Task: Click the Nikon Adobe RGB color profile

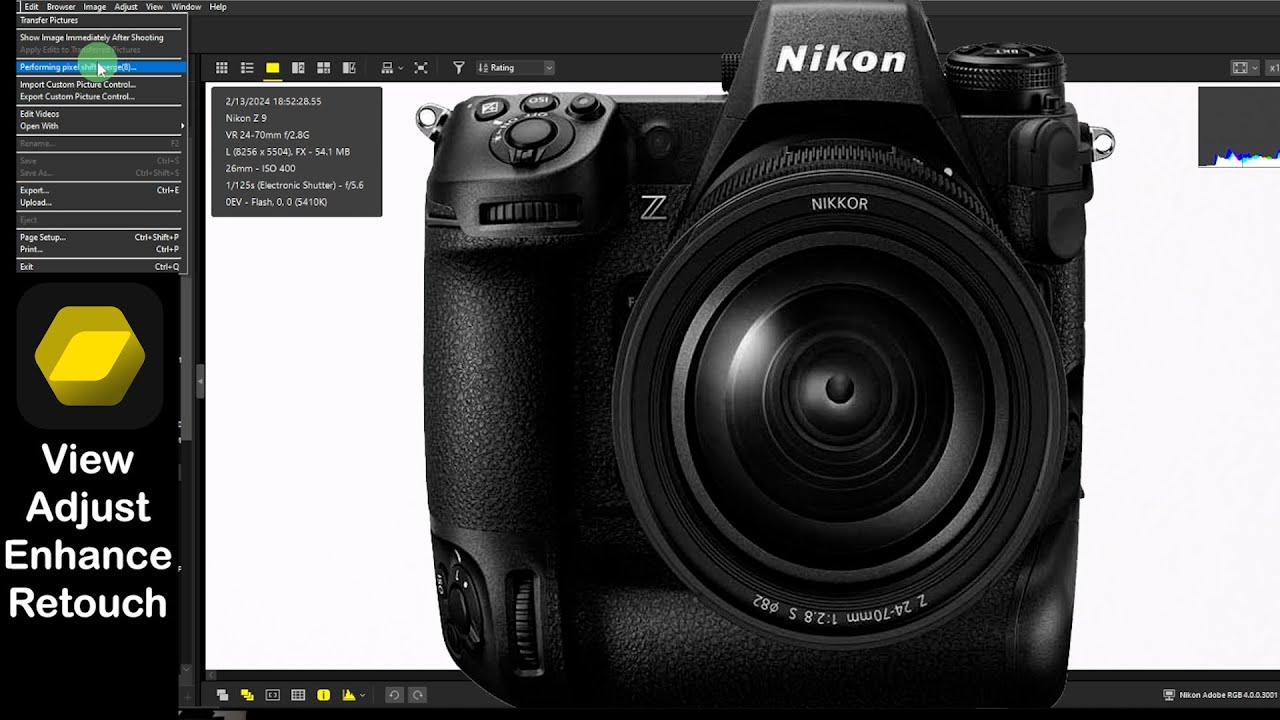Action: coord(1228,695)
